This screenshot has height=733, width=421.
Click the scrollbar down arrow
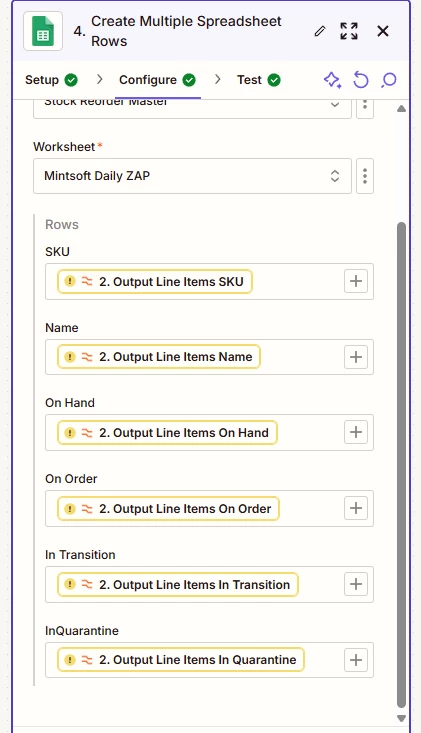coord(401,718)
